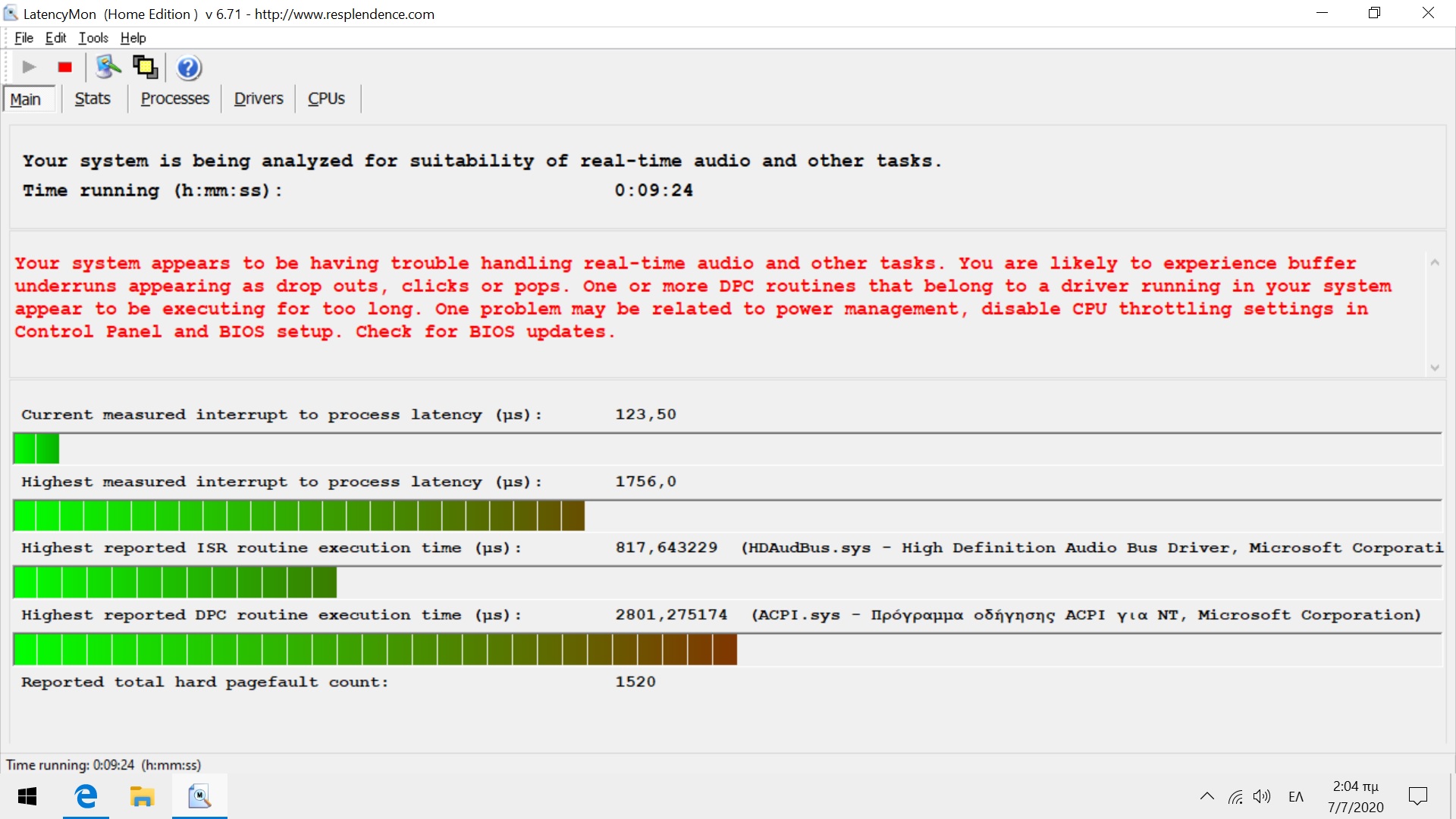Click the green Start monitoring play icon
Image resolution: width=1456 pixels, height=819 pixels.
point(29,67)
